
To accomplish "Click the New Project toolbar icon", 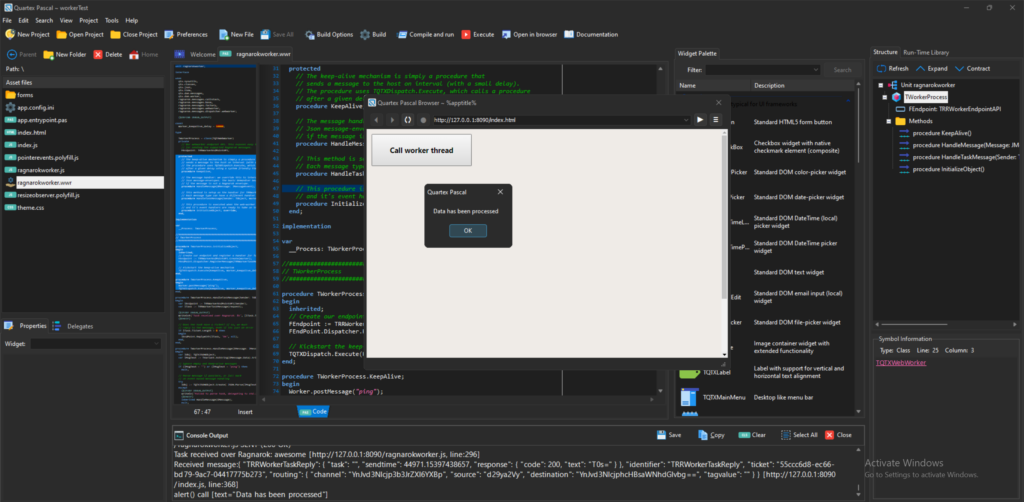I will [10, 34].
